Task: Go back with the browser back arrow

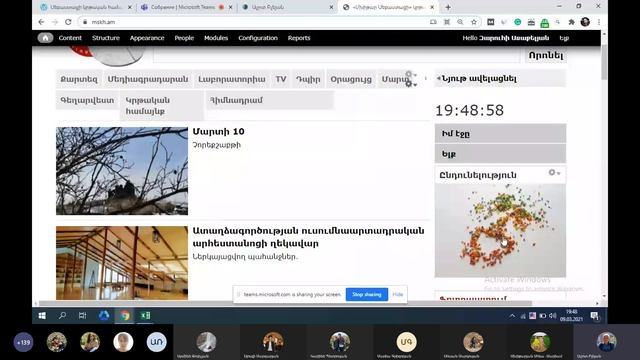Action: tap(41, 22)
